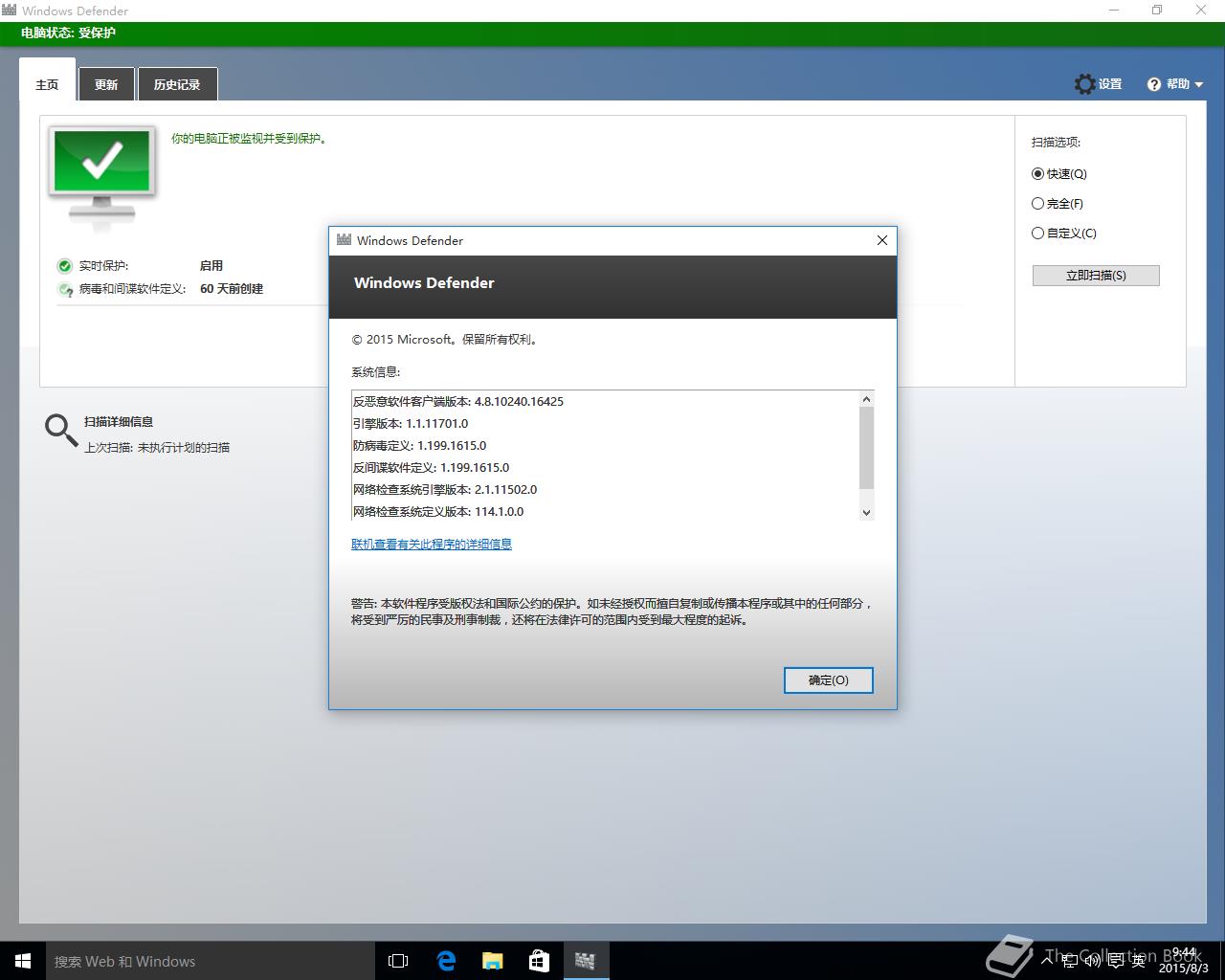Click the 60 天前创建 definition age text
The width and height of the screenshot is (1225, 980).
232,289
